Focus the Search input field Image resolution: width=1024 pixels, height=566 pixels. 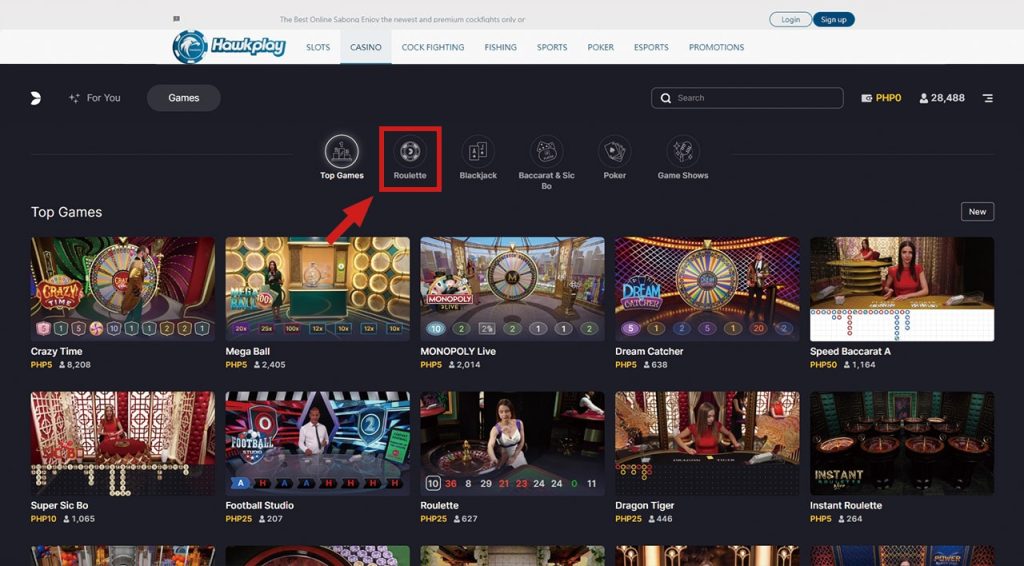point(747,98)
